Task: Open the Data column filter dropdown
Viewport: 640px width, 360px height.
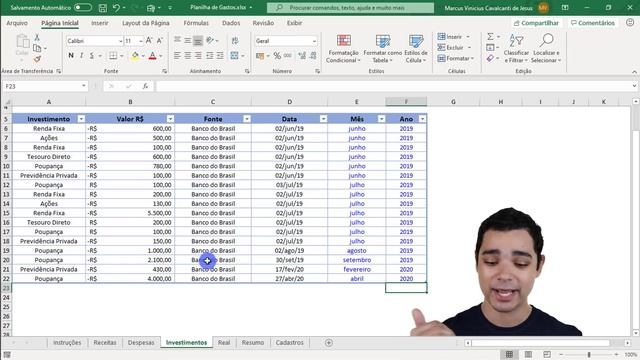Action: [323, 119]
